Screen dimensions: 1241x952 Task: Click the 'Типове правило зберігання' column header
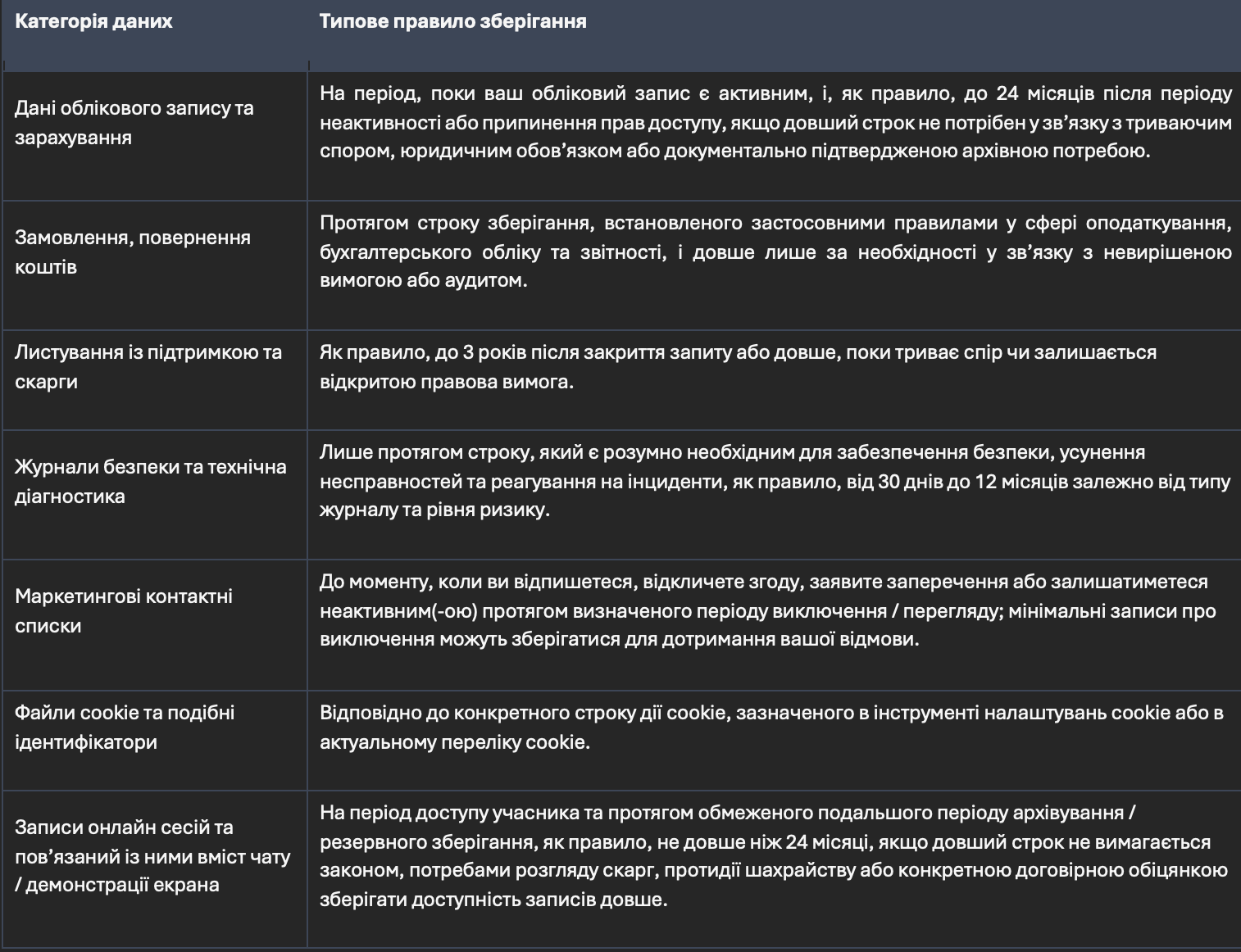pos(452,21)
